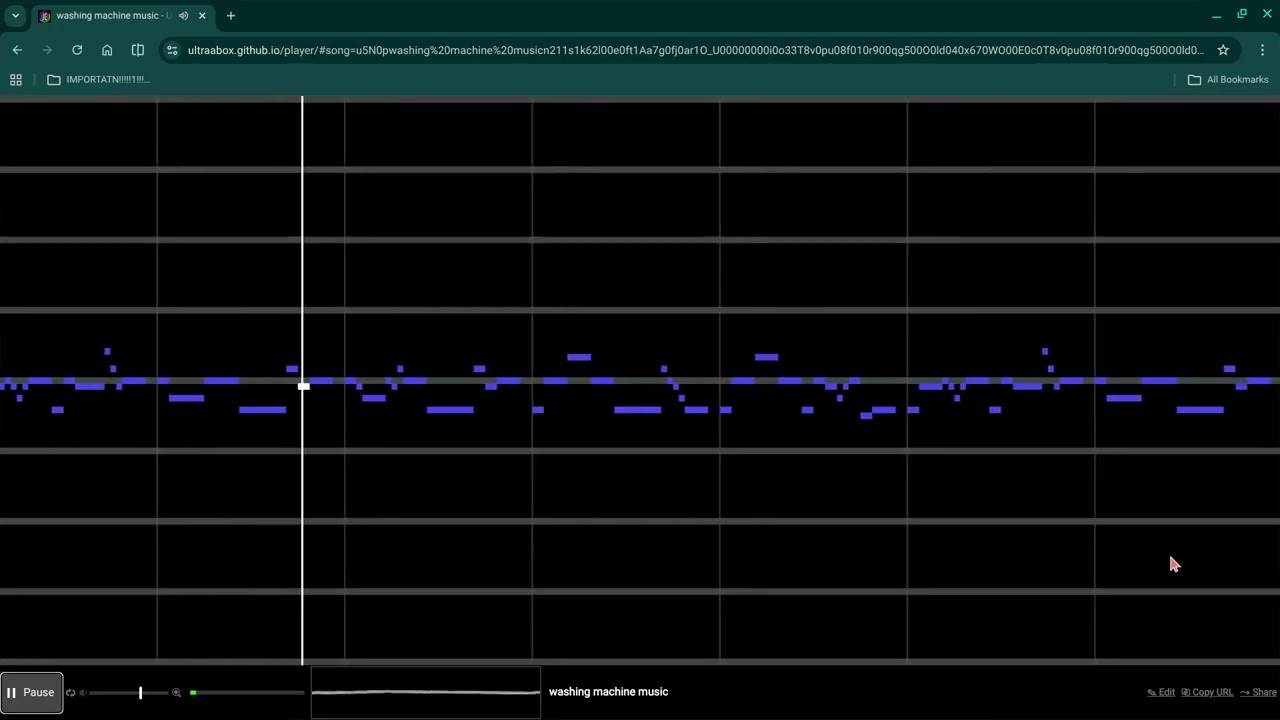Open the IMPORTATN bookmarks folder
This screenshot has height=720, width=1280.
tap(98, 80)
